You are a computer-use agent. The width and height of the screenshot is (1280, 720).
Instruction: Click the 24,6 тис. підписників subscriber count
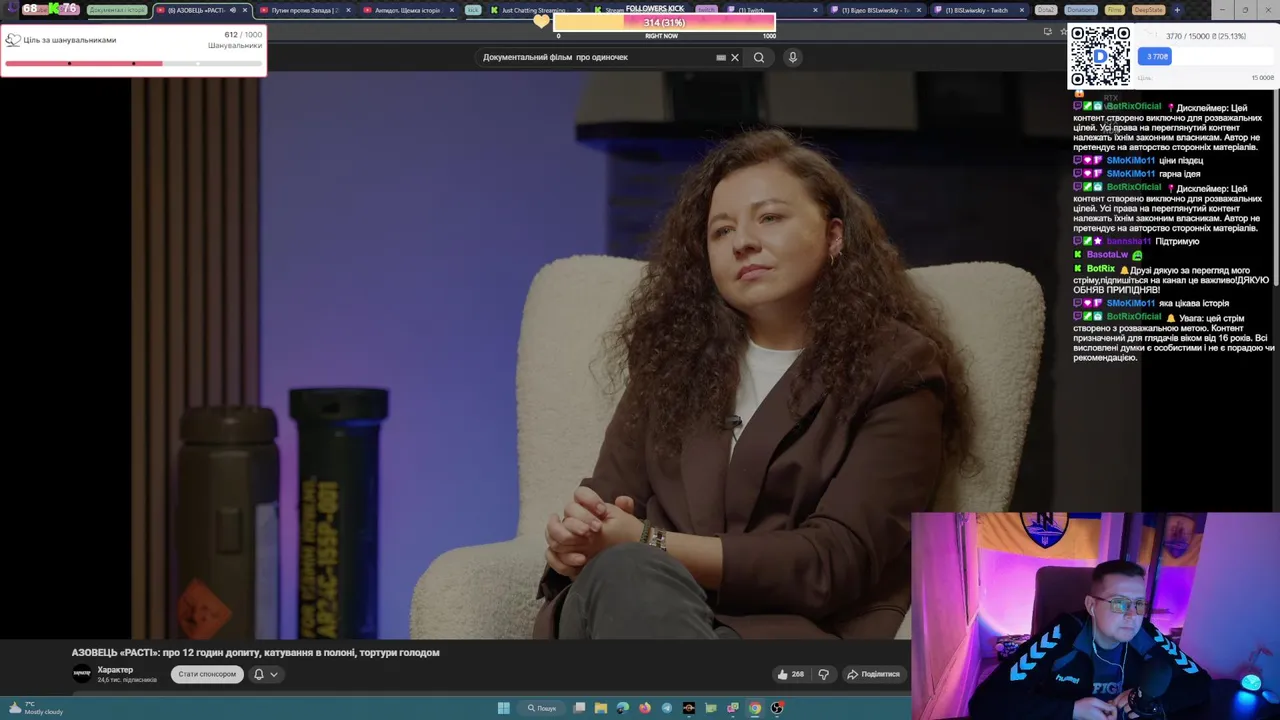click(127, 680)
